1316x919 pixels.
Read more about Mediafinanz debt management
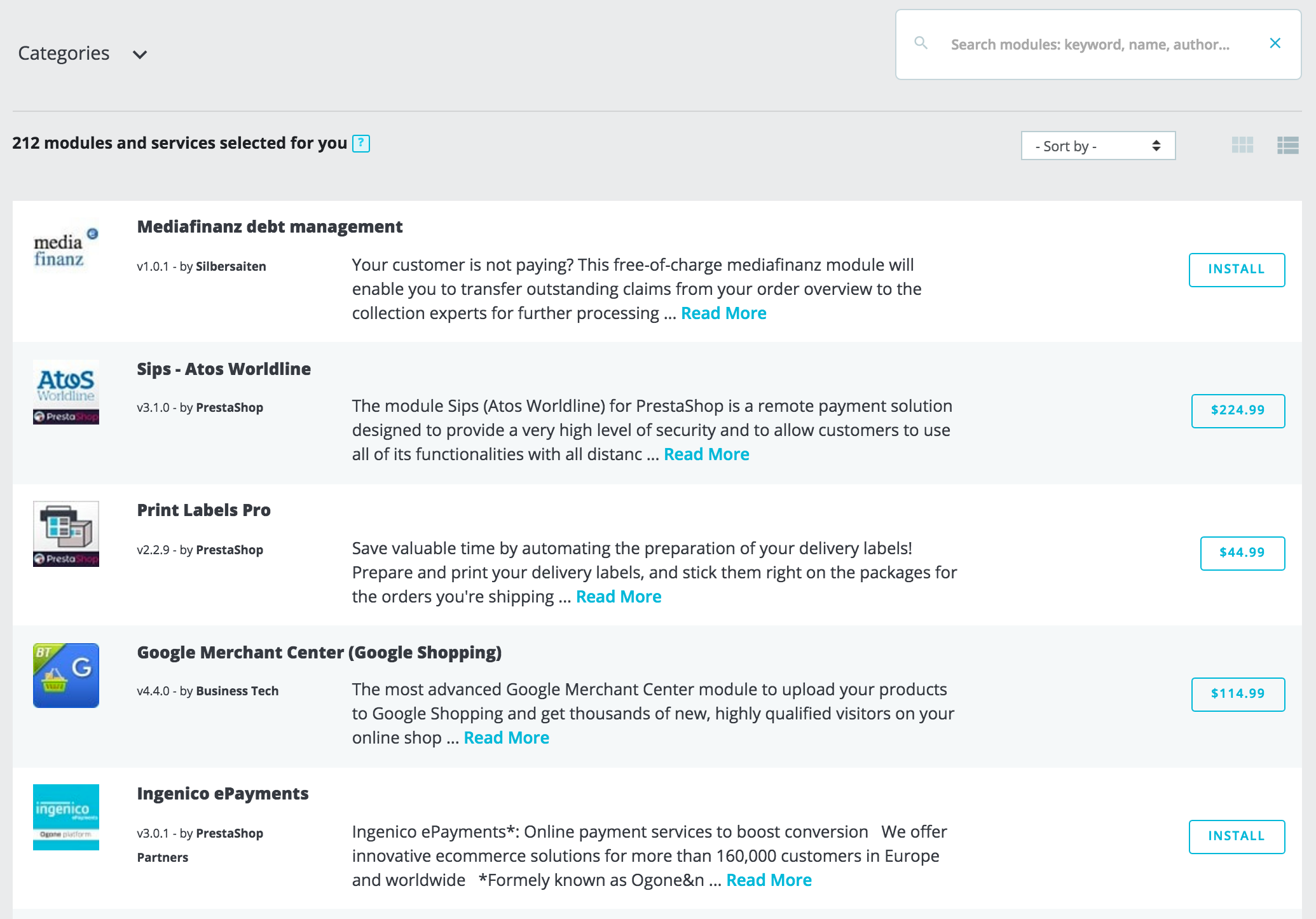coord(723,313)
